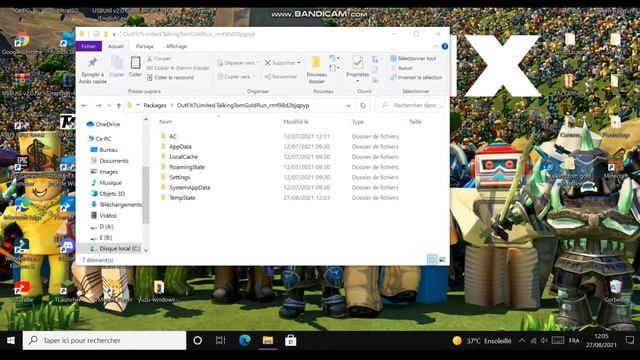The height and width of the screenshot is (360, 640).
Task: Open the recent locations dropdown arrow
Action: click(x=109, y=106)
